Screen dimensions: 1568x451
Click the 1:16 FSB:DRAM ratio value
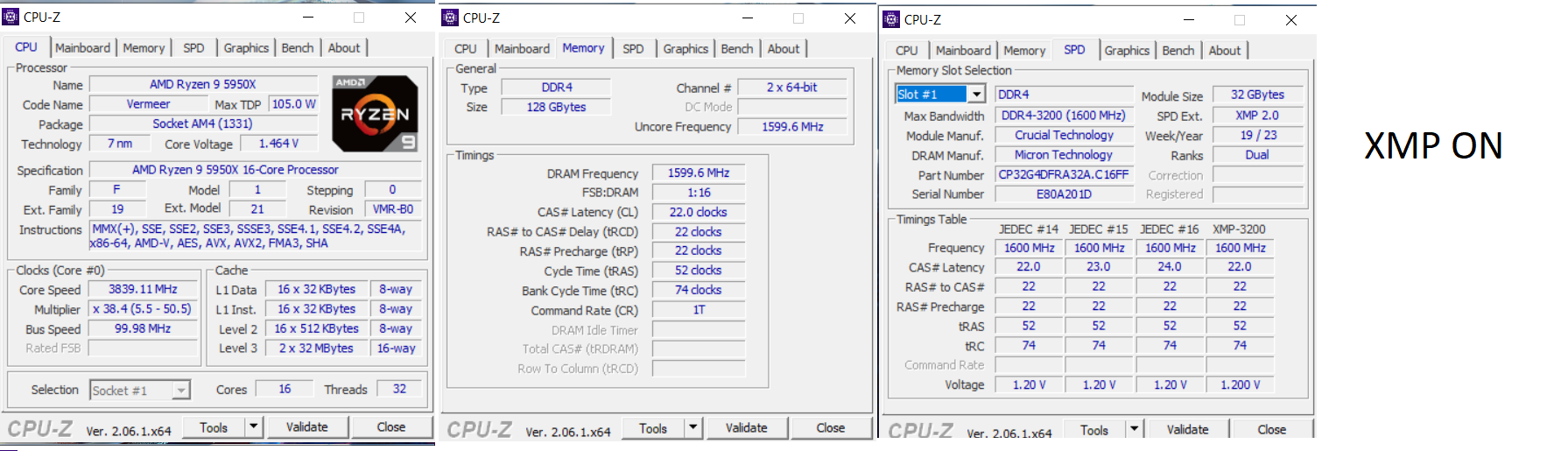[x=699, y=193]
